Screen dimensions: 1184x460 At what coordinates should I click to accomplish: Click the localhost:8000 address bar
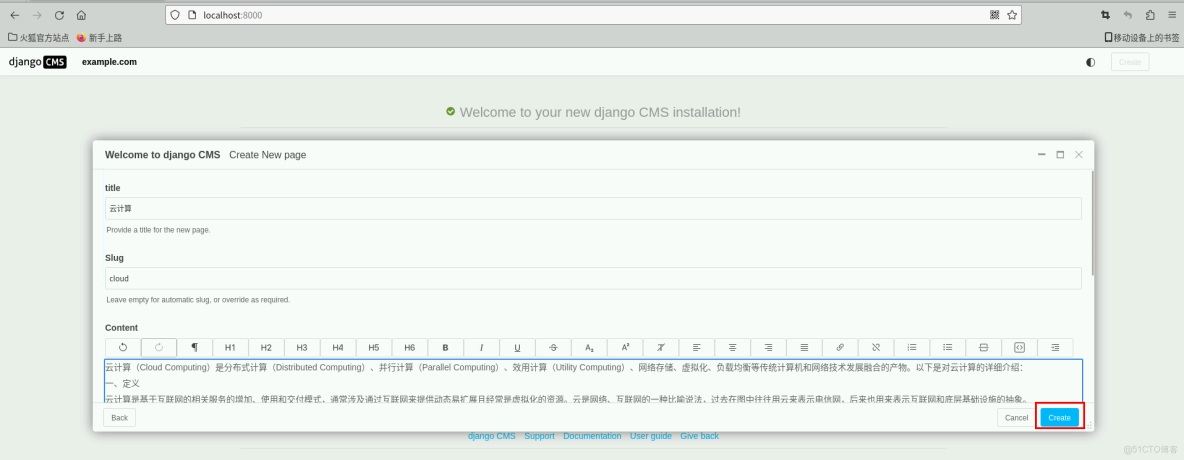click(x=593, y=15)
